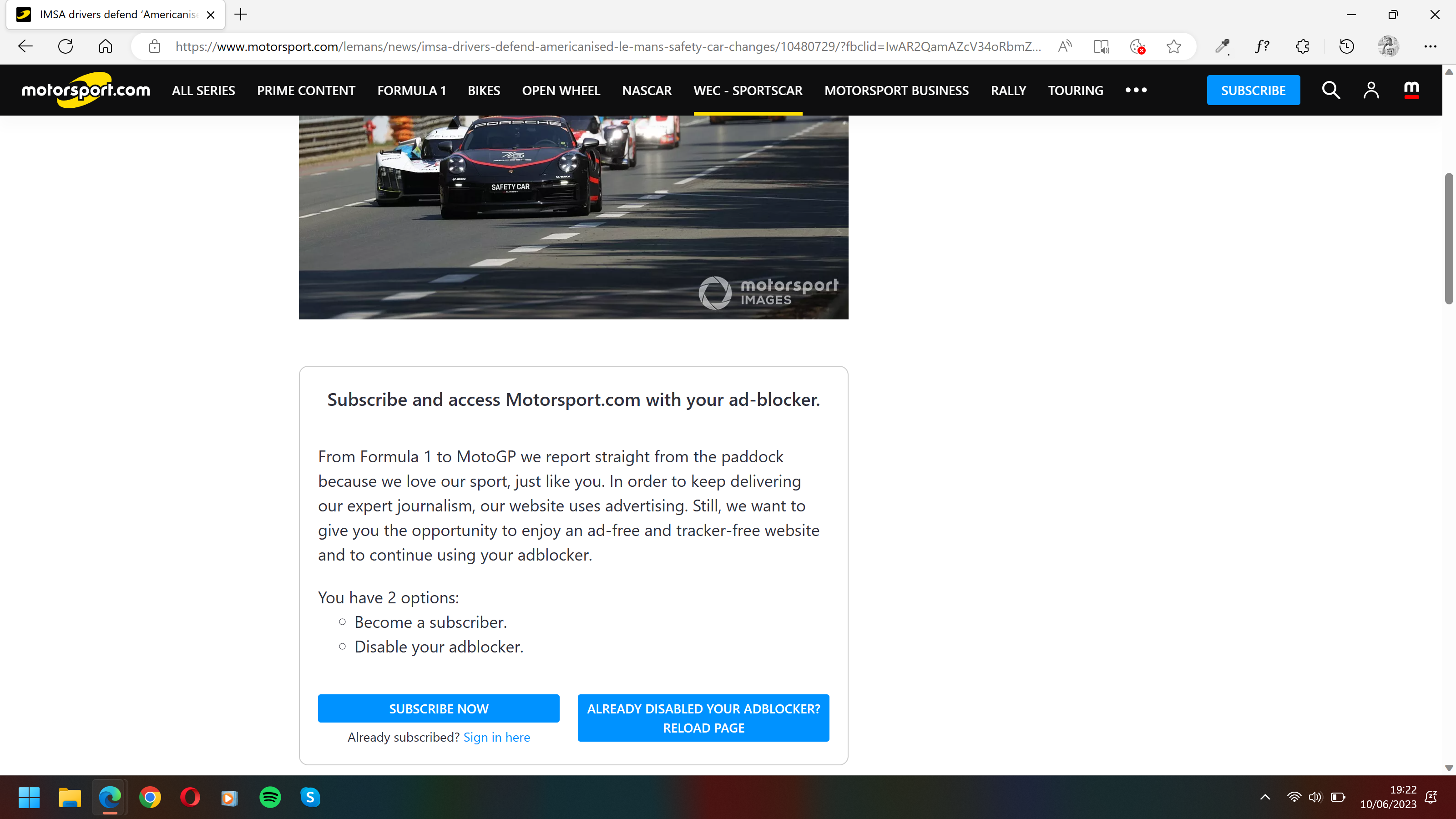
Task: Click the blocked cookies indicator in address bar
Action: click(1137, 46)
